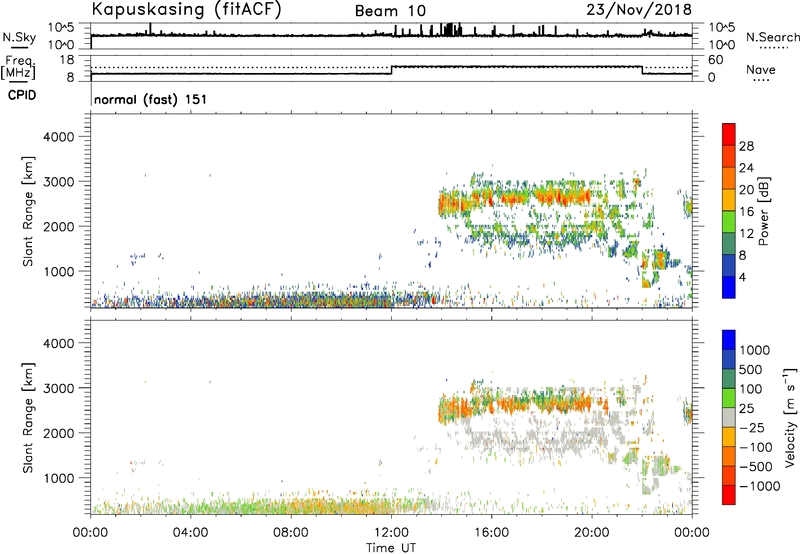Click the 20:00 time tick label
The height and width of the screenshot is (554, 800).
click(592, 533)
